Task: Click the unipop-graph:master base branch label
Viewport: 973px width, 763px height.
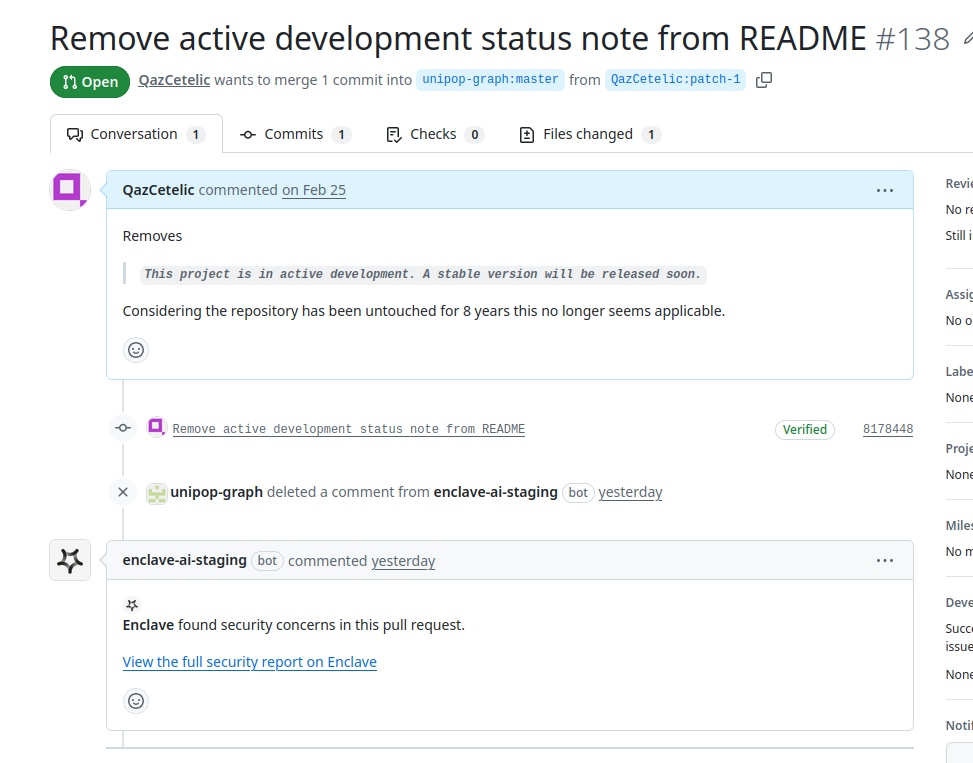Action: [490, 80]
